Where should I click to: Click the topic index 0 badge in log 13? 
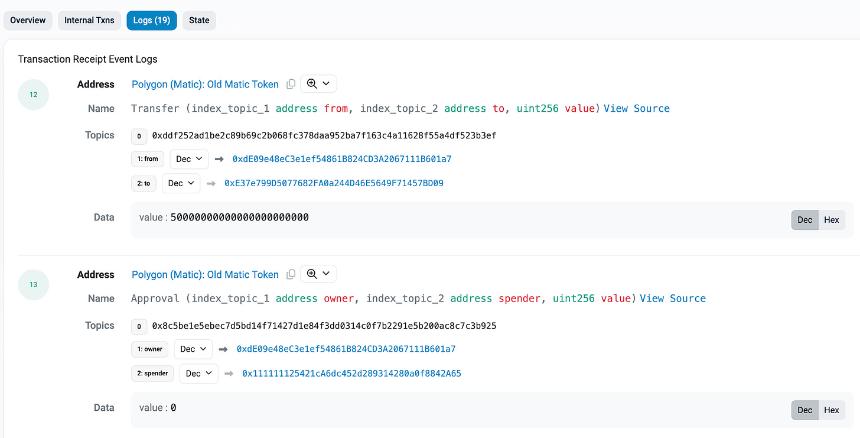point(139,326)
